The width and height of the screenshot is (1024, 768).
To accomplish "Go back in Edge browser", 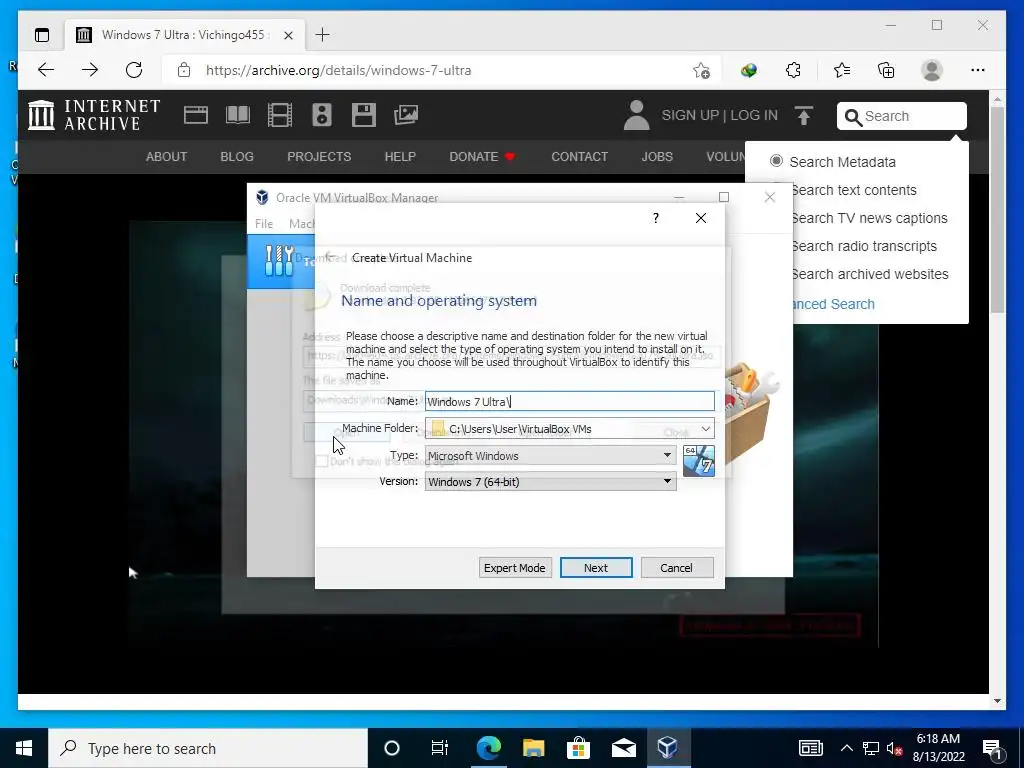I will [x=46, y=70].
